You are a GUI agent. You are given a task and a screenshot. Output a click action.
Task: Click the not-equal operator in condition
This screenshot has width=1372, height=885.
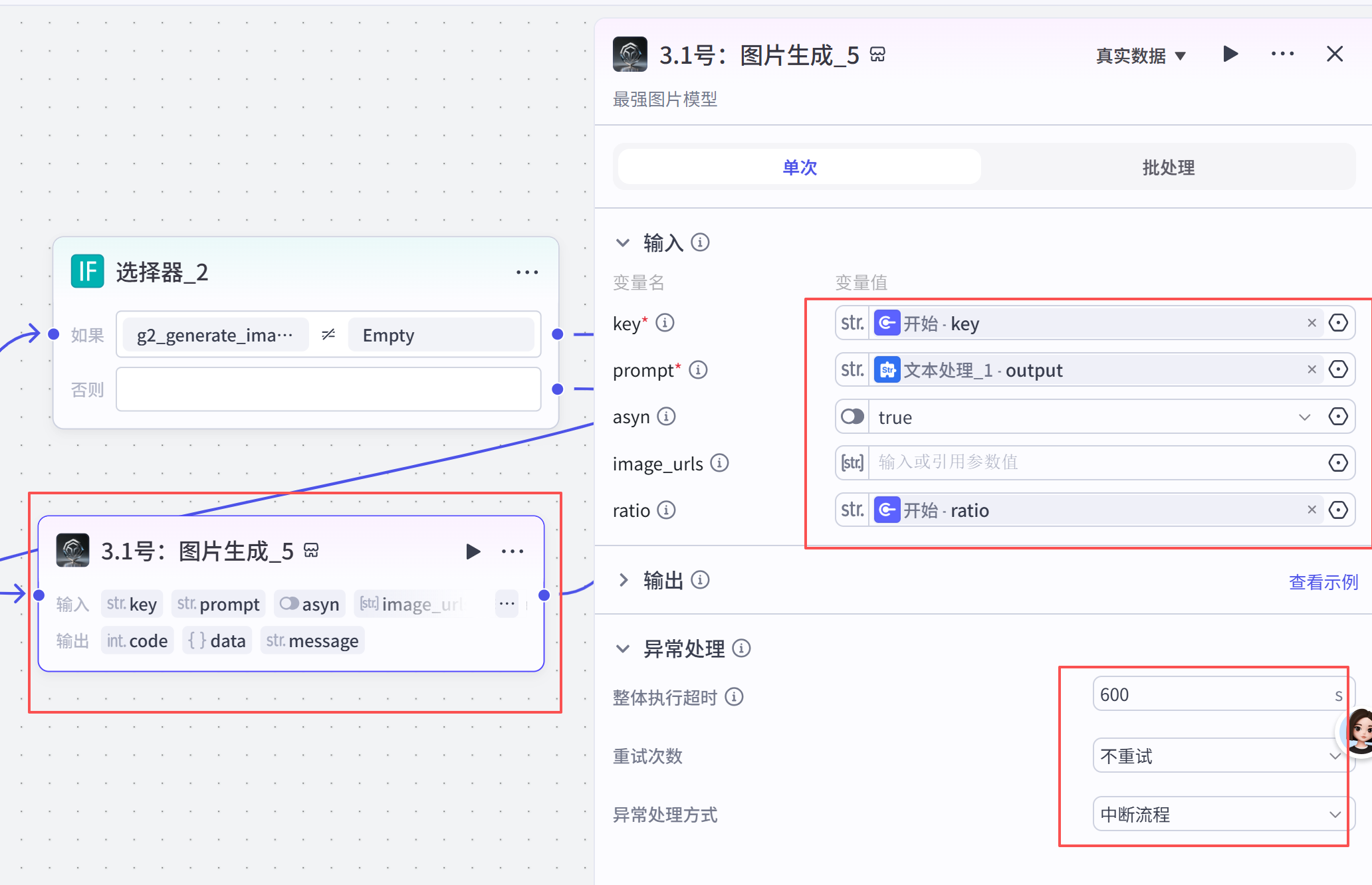point(328,334)
